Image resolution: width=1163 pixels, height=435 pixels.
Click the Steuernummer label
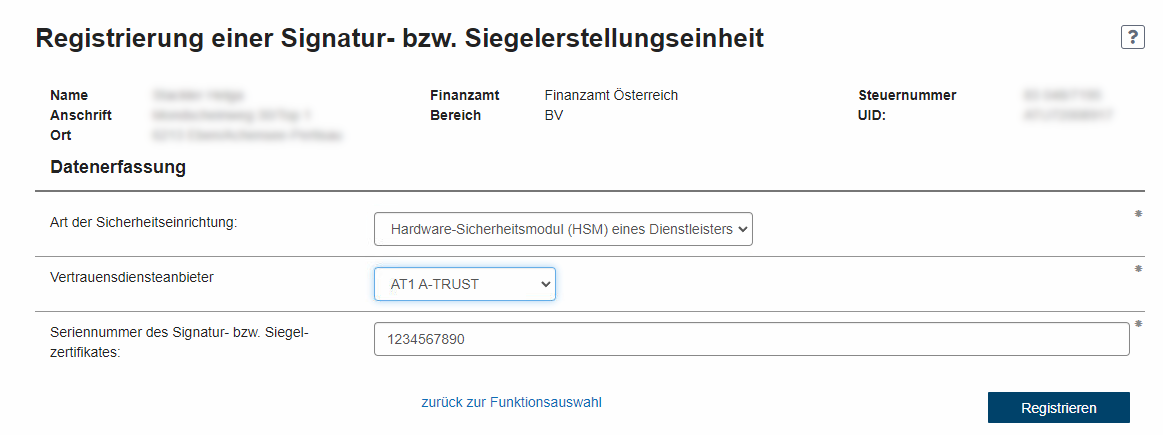(907, 95)
